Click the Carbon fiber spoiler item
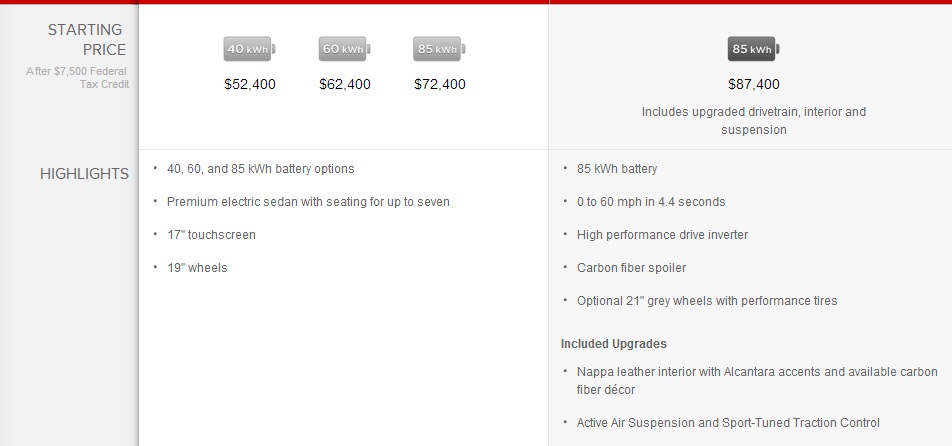This screenshot has height=446, width=952. (x=631, y=268)
